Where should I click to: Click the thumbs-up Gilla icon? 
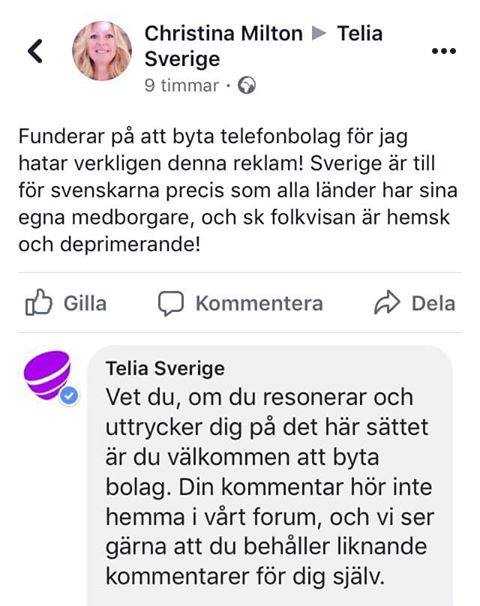coord(39,302)
